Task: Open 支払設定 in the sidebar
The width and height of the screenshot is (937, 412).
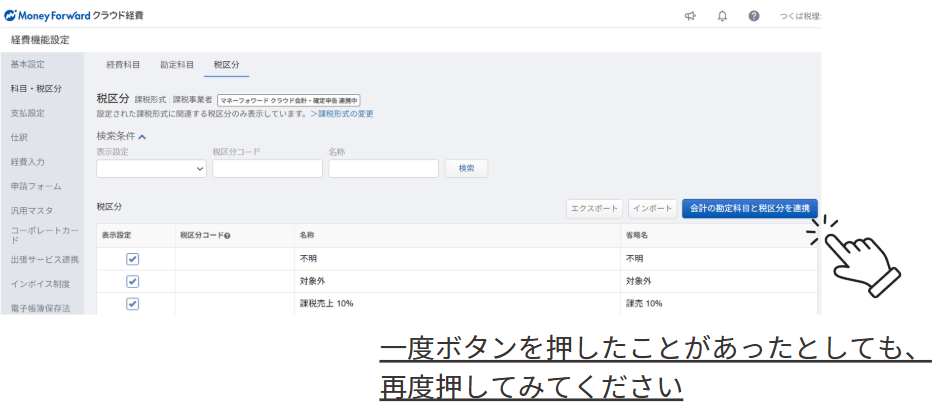Action: 27,113
